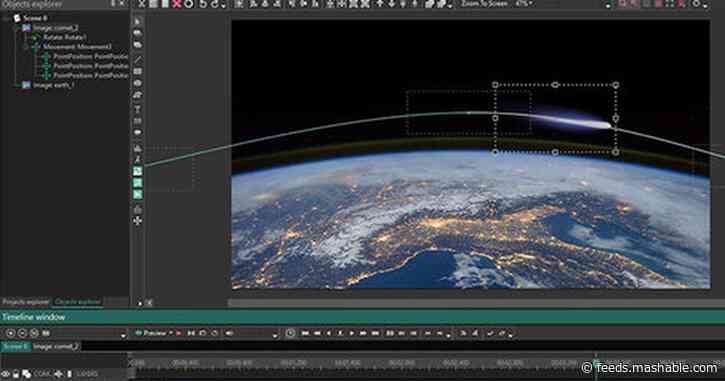Click the scissors Cut icon in top toolbar
This screenshot has width=725, height=381.
142,4
